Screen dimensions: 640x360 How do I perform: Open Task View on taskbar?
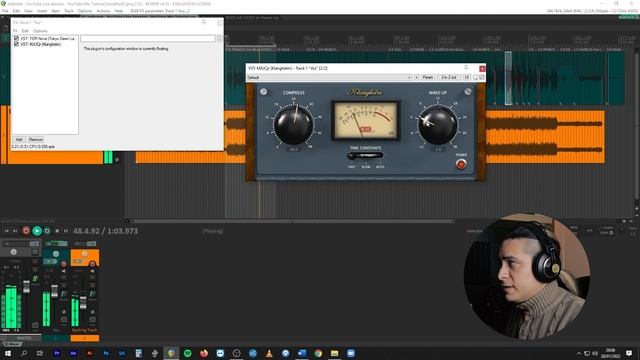[x=40, y=353]
